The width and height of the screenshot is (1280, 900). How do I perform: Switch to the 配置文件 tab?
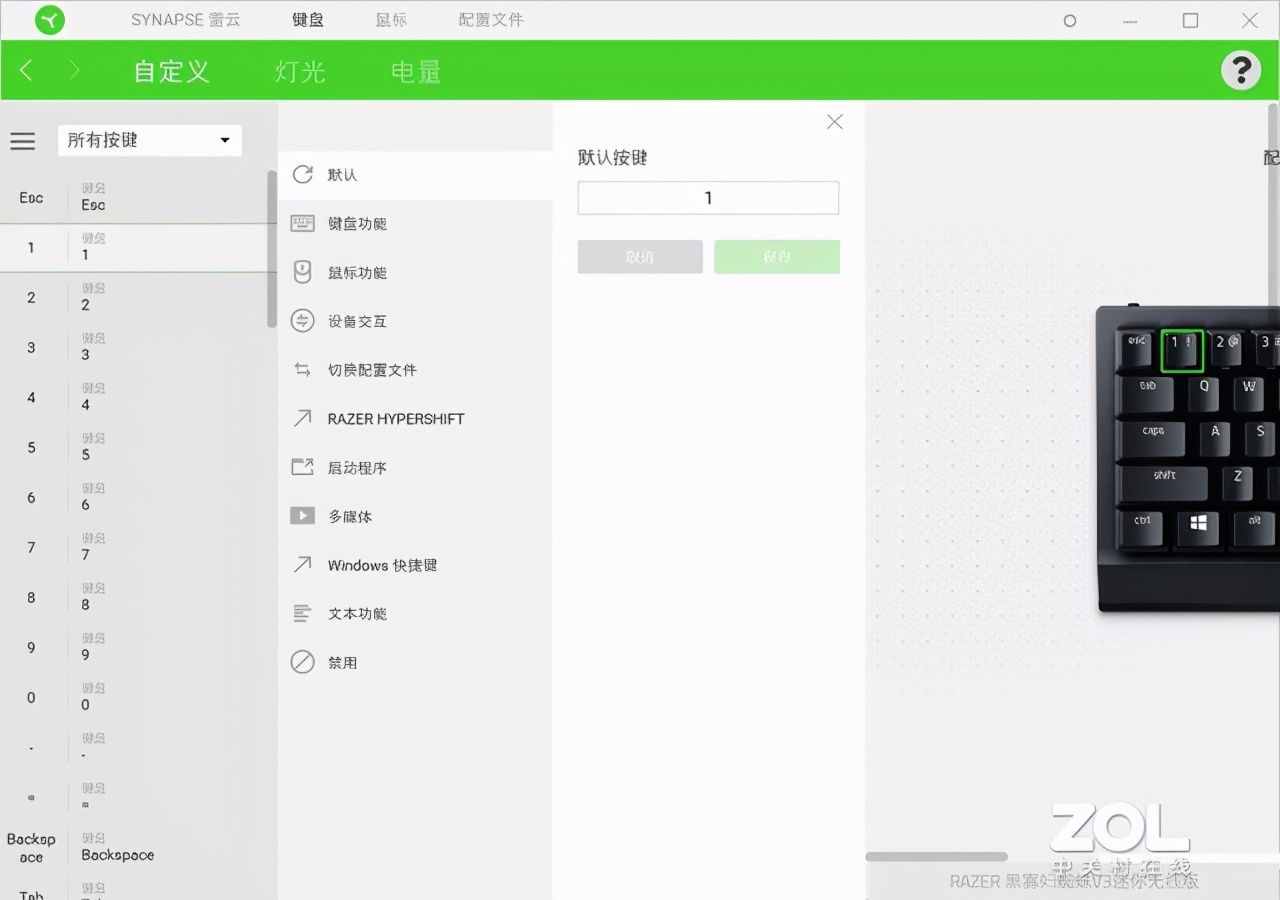[491, 20]
